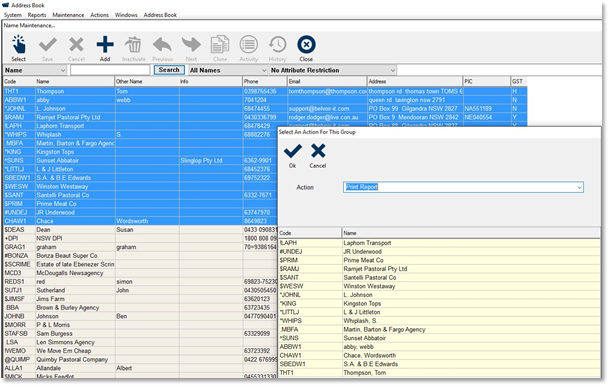This screenshot has height=386, width=609.
Task: Open the Actions menu
Action: [x=99, y=15]
